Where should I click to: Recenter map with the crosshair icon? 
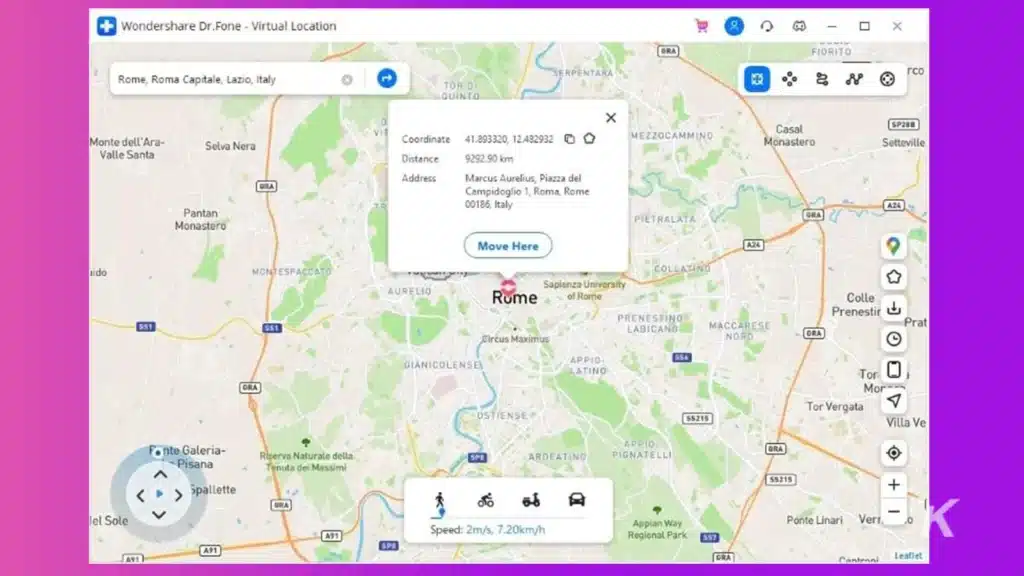893,453
